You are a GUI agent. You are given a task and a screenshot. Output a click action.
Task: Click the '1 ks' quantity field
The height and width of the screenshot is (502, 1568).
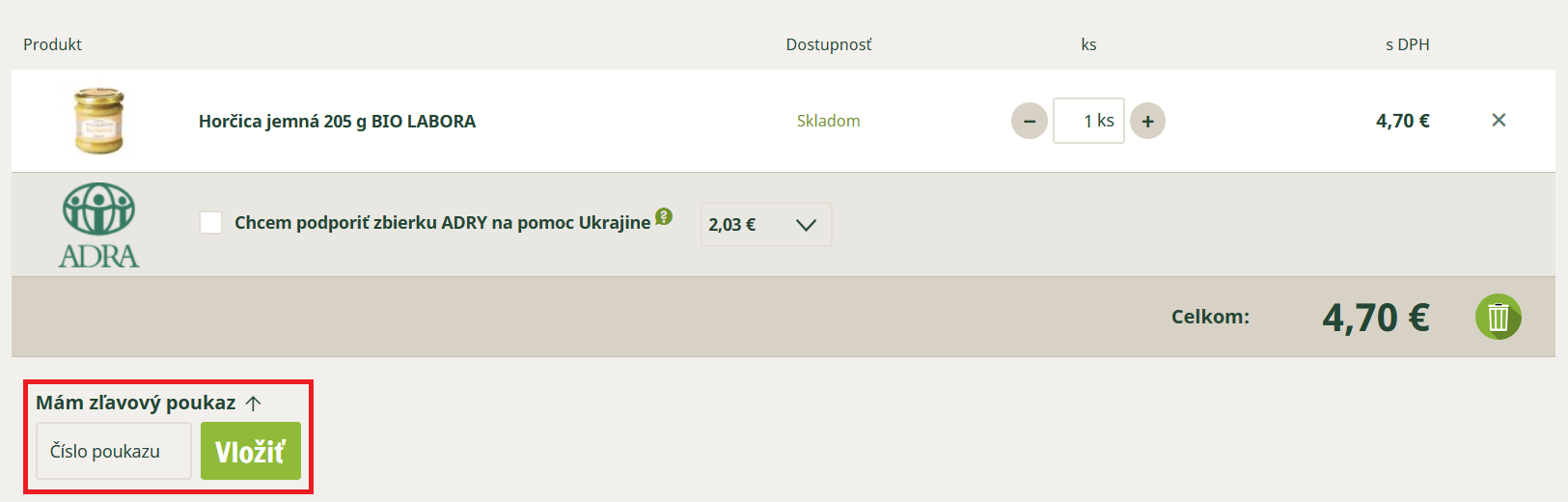[1088, 121]
